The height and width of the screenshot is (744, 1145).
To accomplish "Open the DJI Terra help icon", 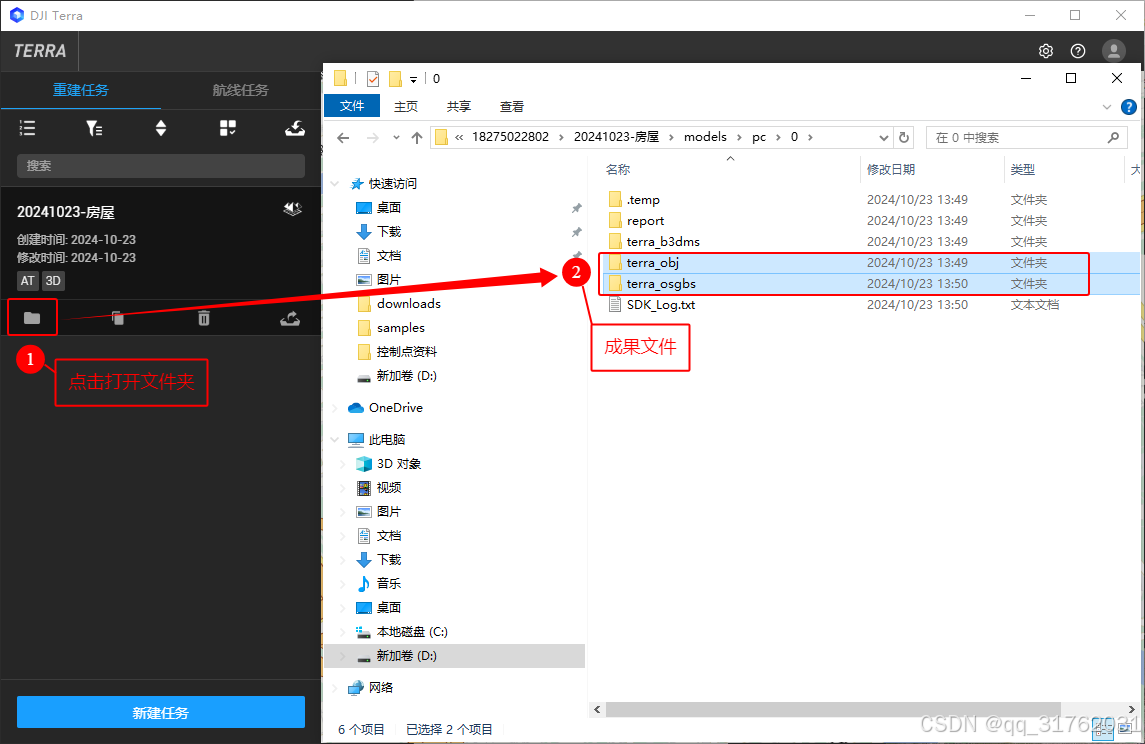I will (1078, 50).
